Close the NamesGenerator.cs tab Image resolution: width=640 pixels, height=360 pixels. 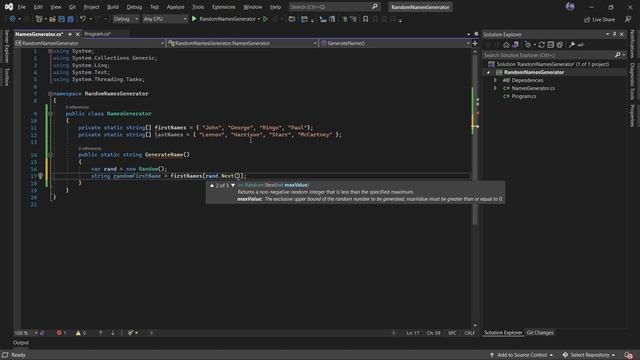(78, 34)
